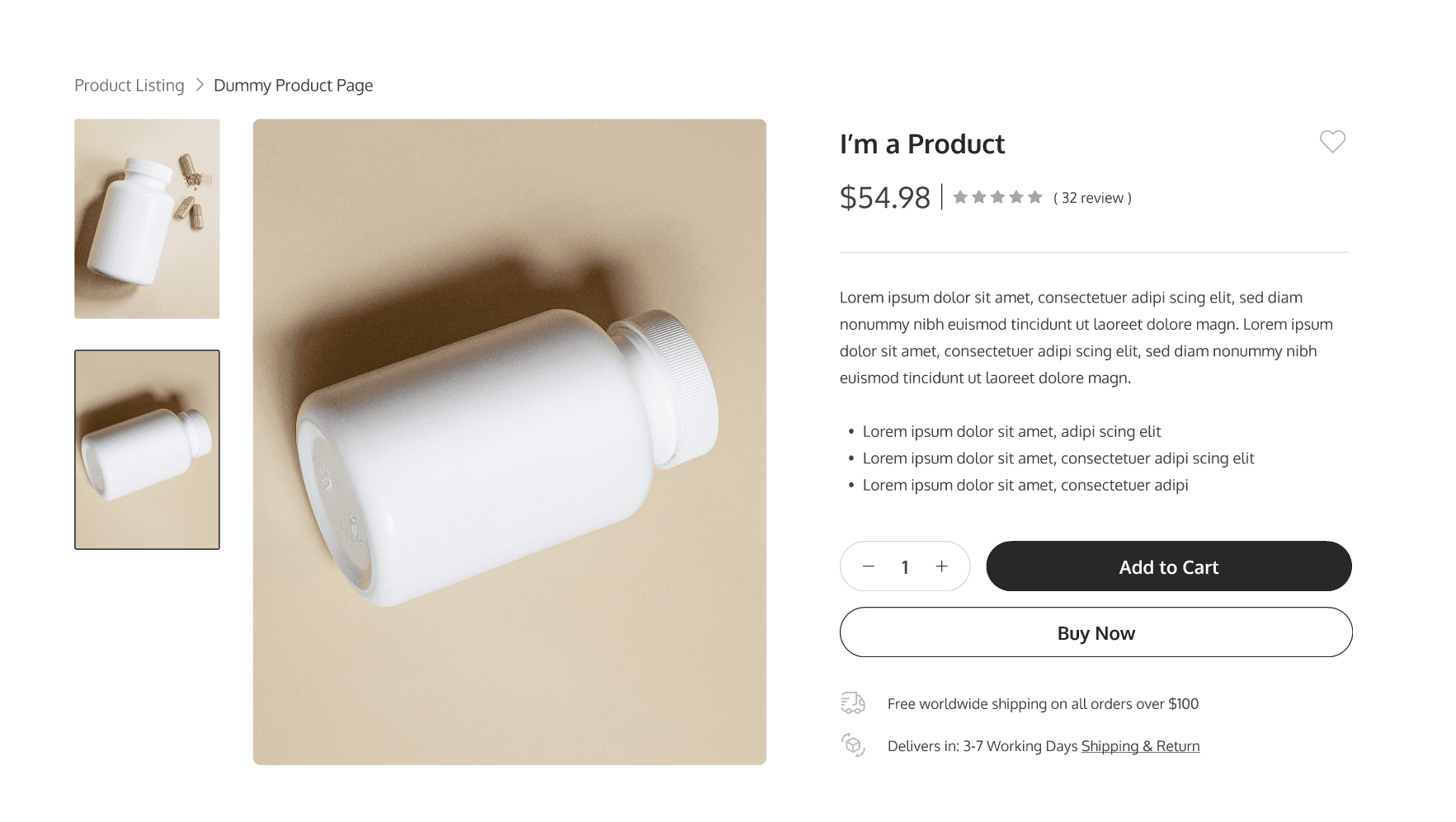Click the large main product image
Viewport: 1456px width, 822px height.
pos(509,442)
